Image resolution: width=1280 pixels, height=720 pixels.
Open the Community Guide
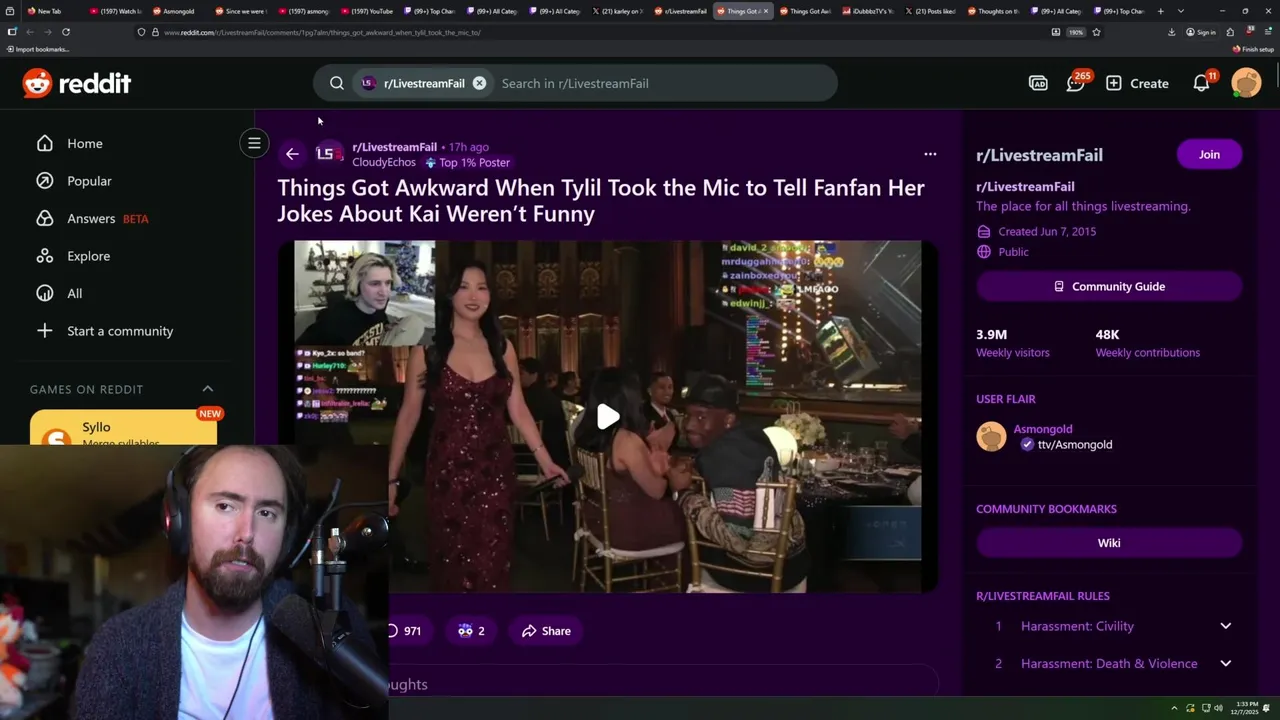click(1109, 286)
